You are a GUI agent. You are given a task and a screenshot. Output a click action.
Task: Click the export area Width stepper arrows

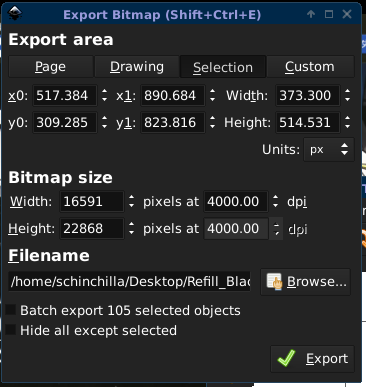point(348,95)
